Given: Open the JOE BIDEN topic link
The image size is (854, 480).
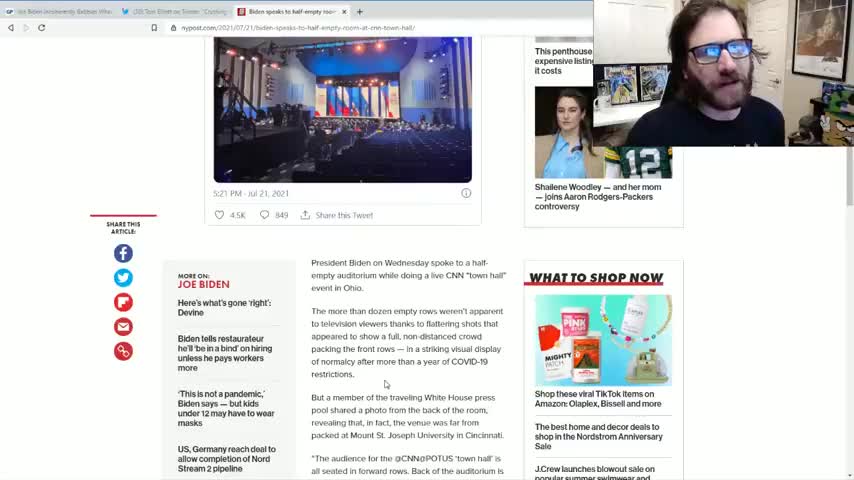Looking at the screenshot, I should click(x=204, y=284).
